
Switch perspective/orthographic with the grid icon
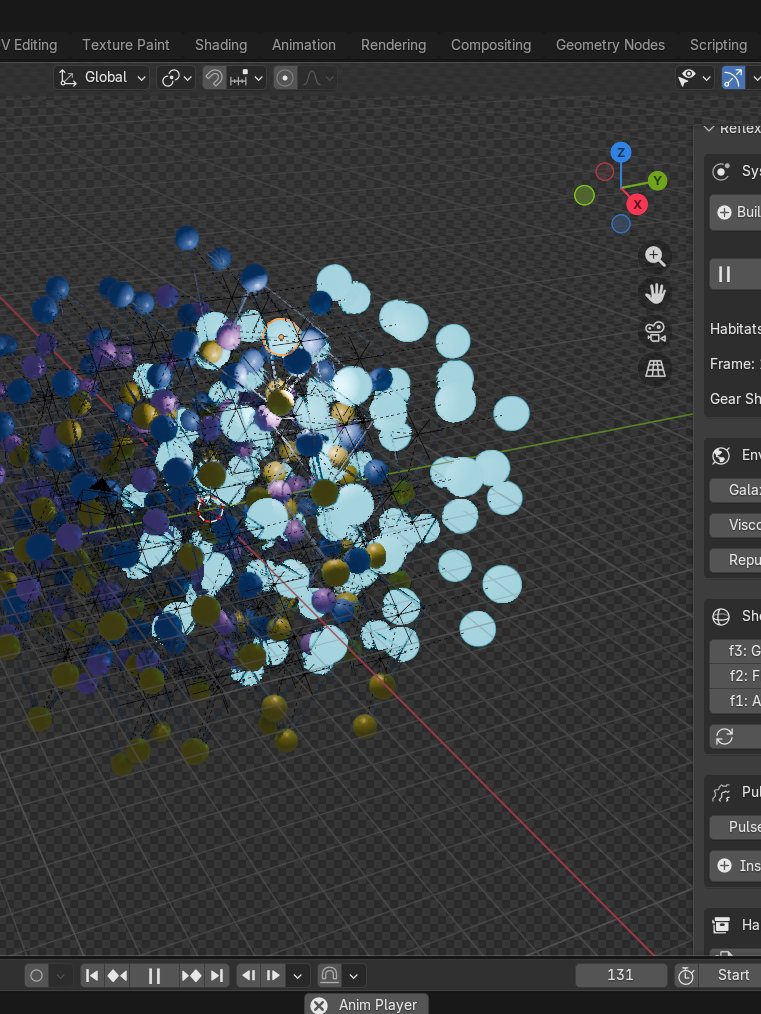pyautogui.click(x=655, y=369)
